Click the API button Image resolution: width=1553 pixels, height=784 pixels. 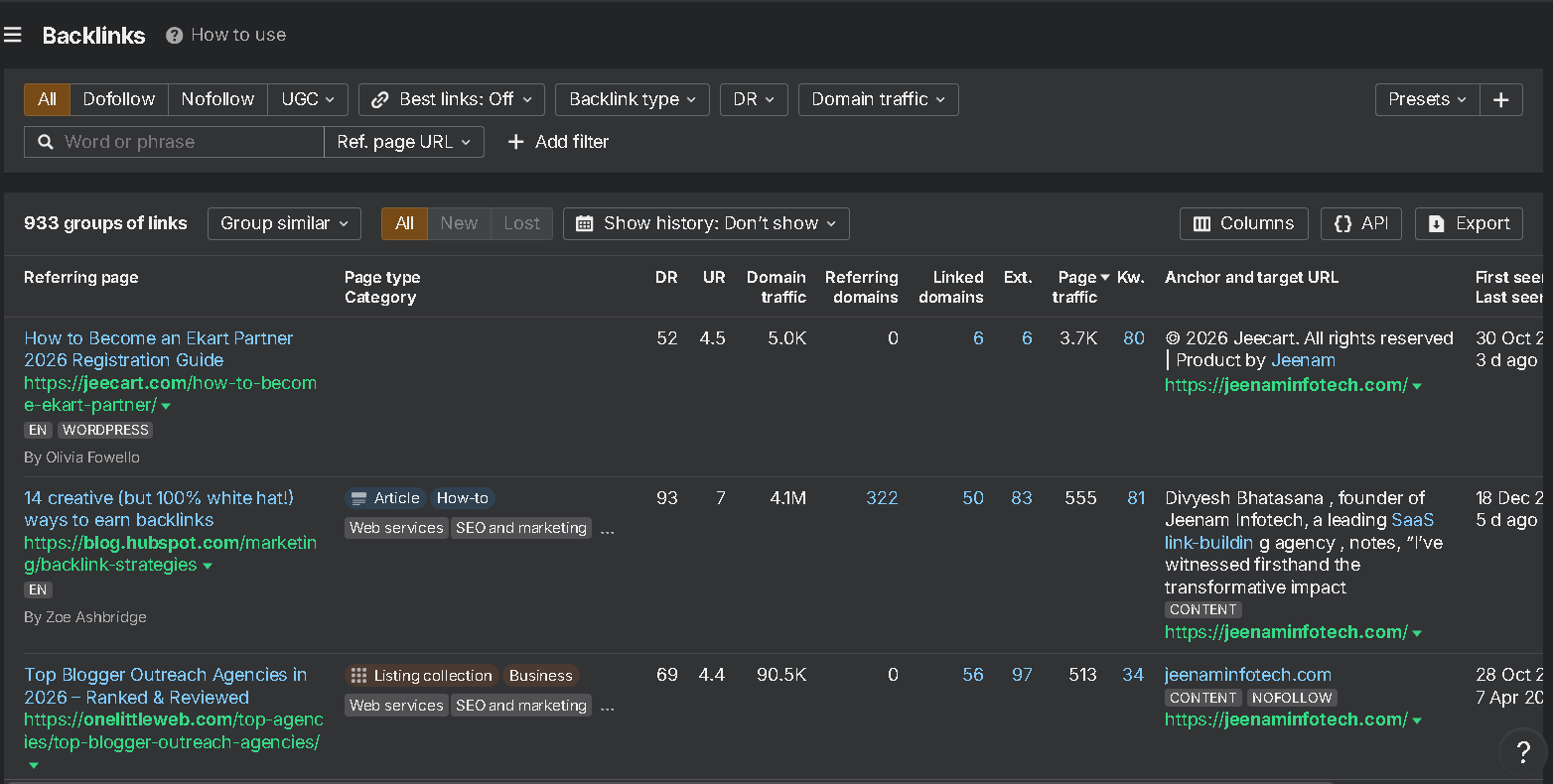(1360, 223)
